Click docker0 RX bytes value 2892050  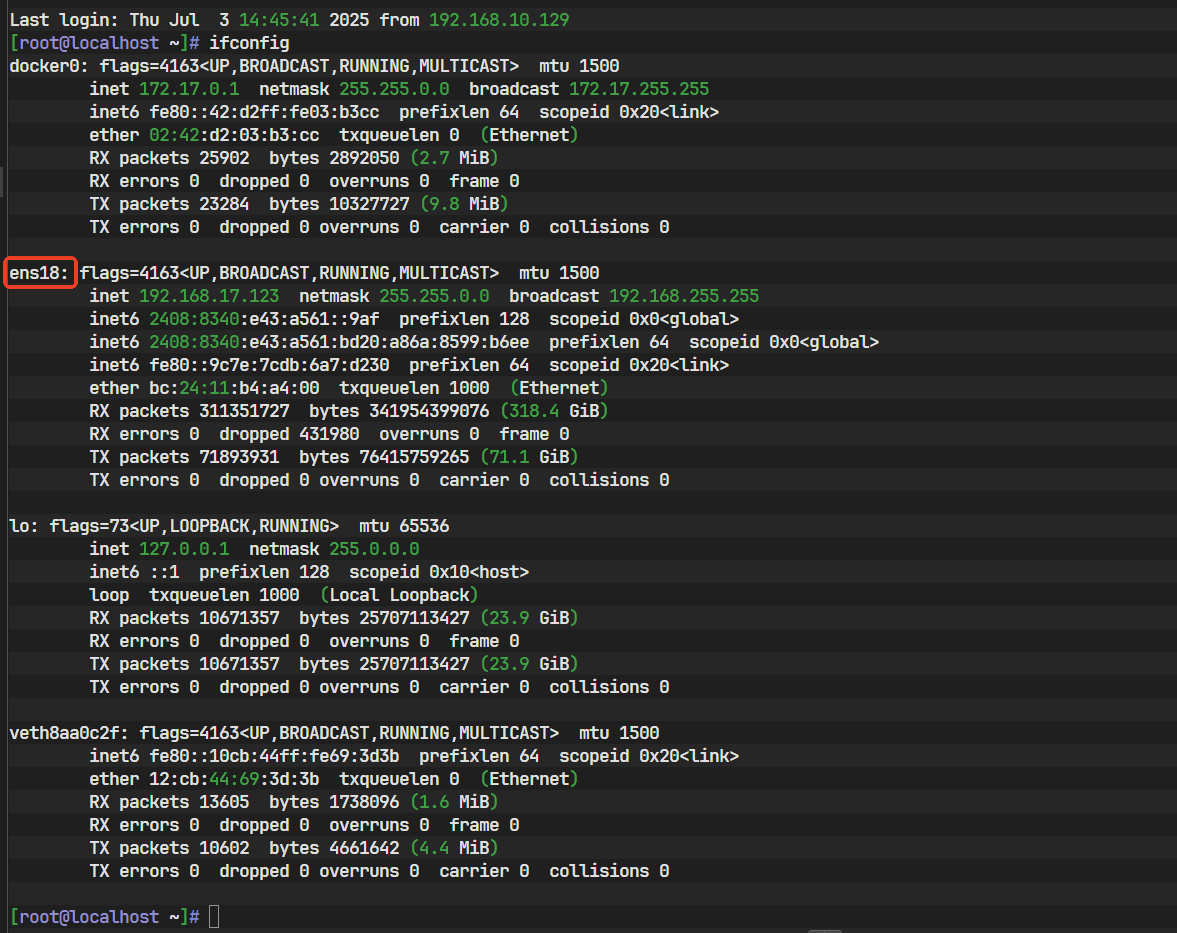(364, 158)
